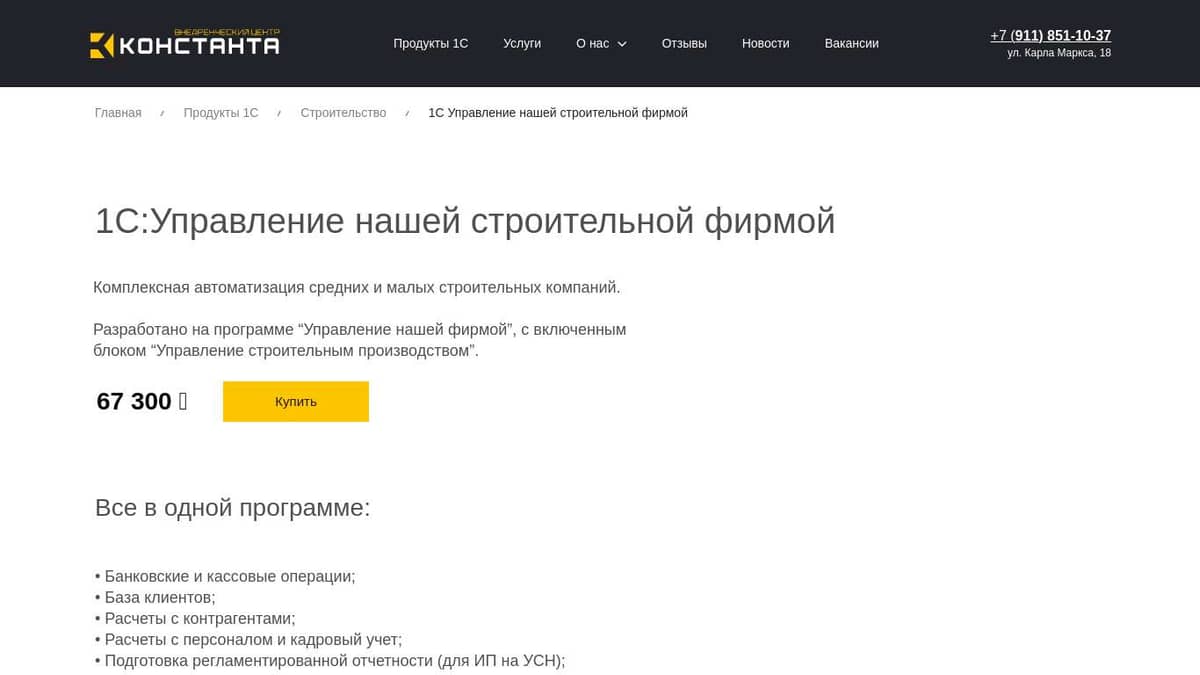Image resolution: width=1200 pixels, height=675 pixels.
Task: Select the price 67 300
Action: [142, 401]
